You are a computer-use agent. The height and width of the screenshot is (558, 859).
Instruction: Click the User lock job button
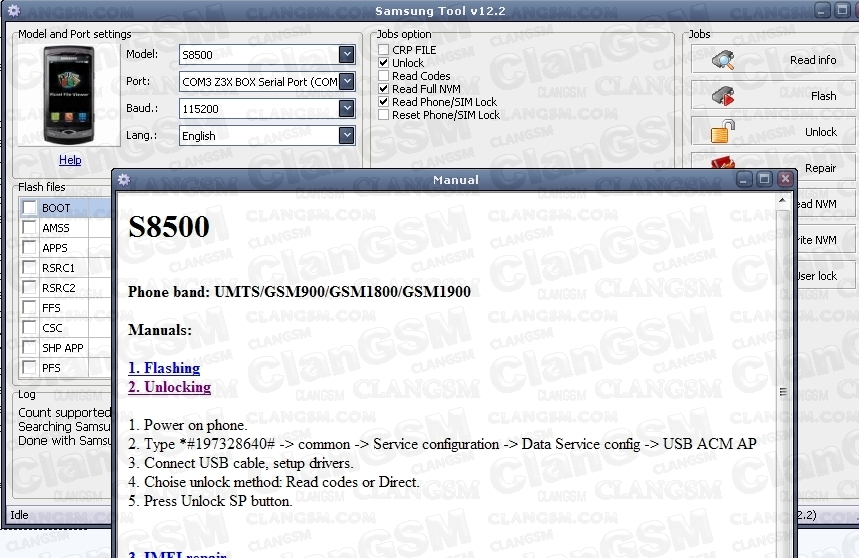pos(826,276)
